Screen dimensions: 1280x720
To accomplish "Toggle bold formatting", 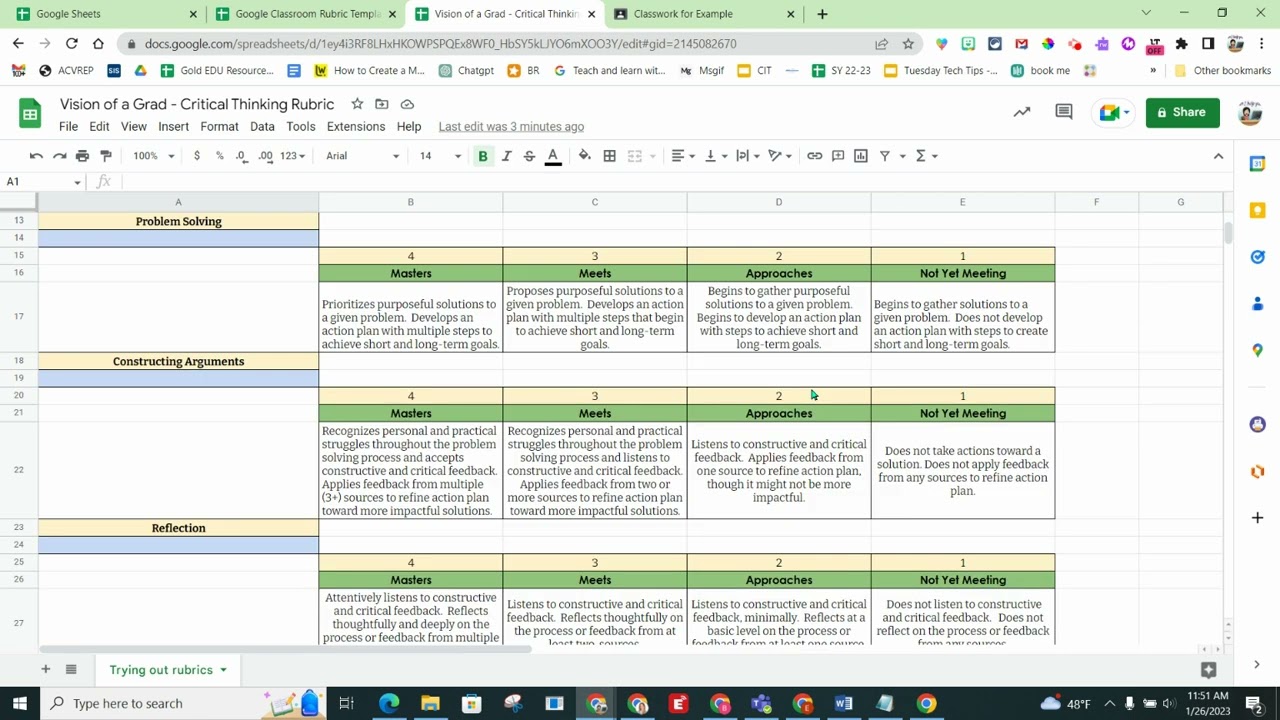I will tap(483, 156).
